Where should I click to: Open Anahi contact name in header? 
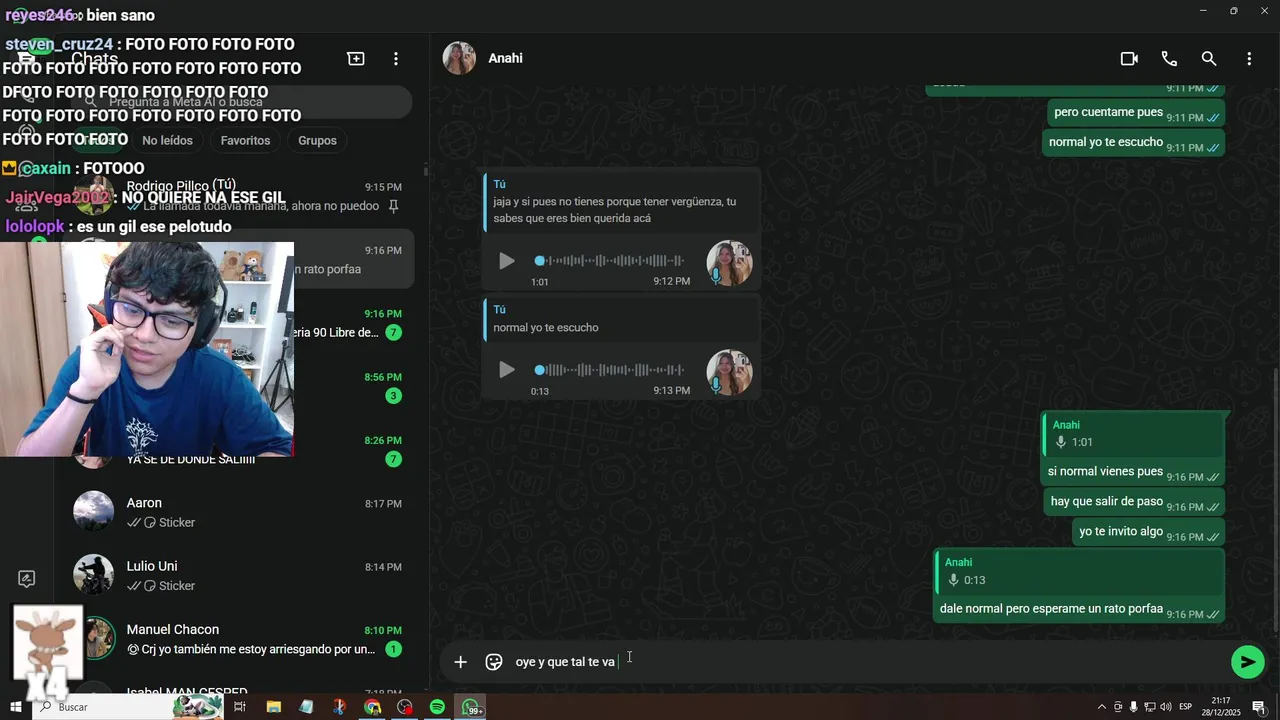tap(506, 58)
